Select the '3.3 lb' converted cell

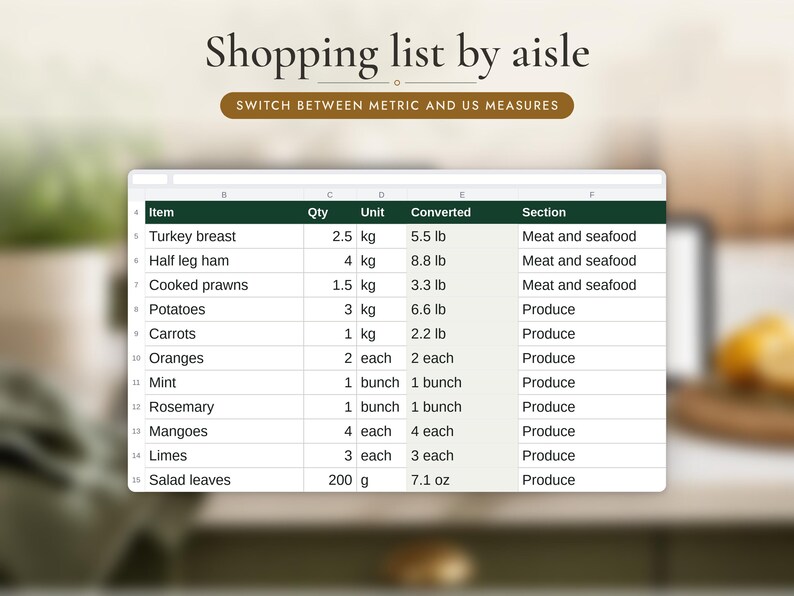pyautogui.click(x=462, y=285)
